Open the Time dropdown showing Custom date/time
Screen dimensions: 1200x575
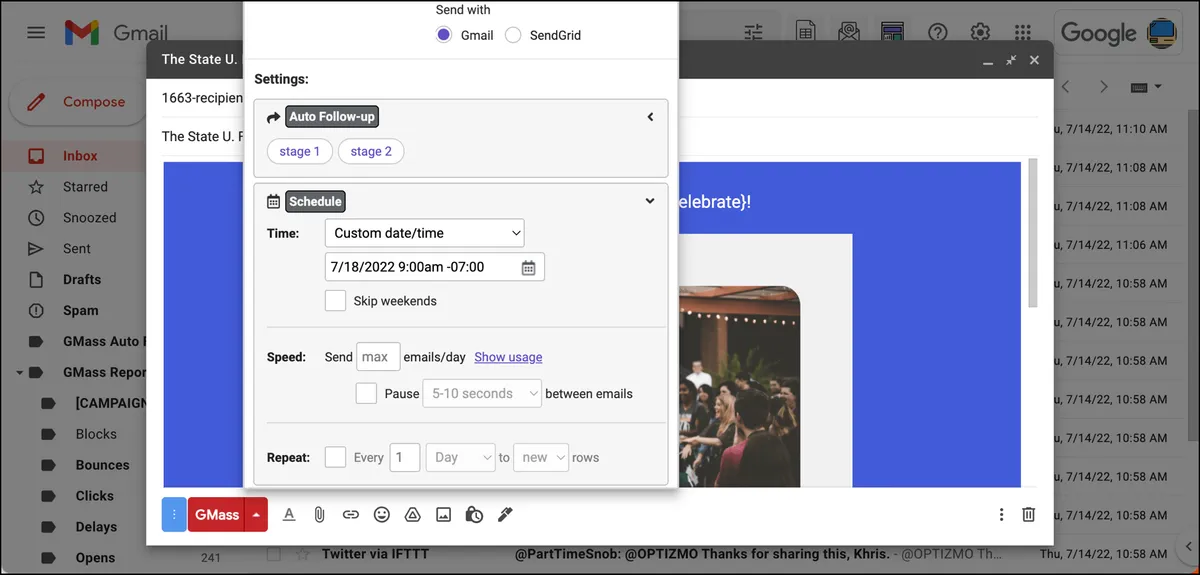click(425, 233)
